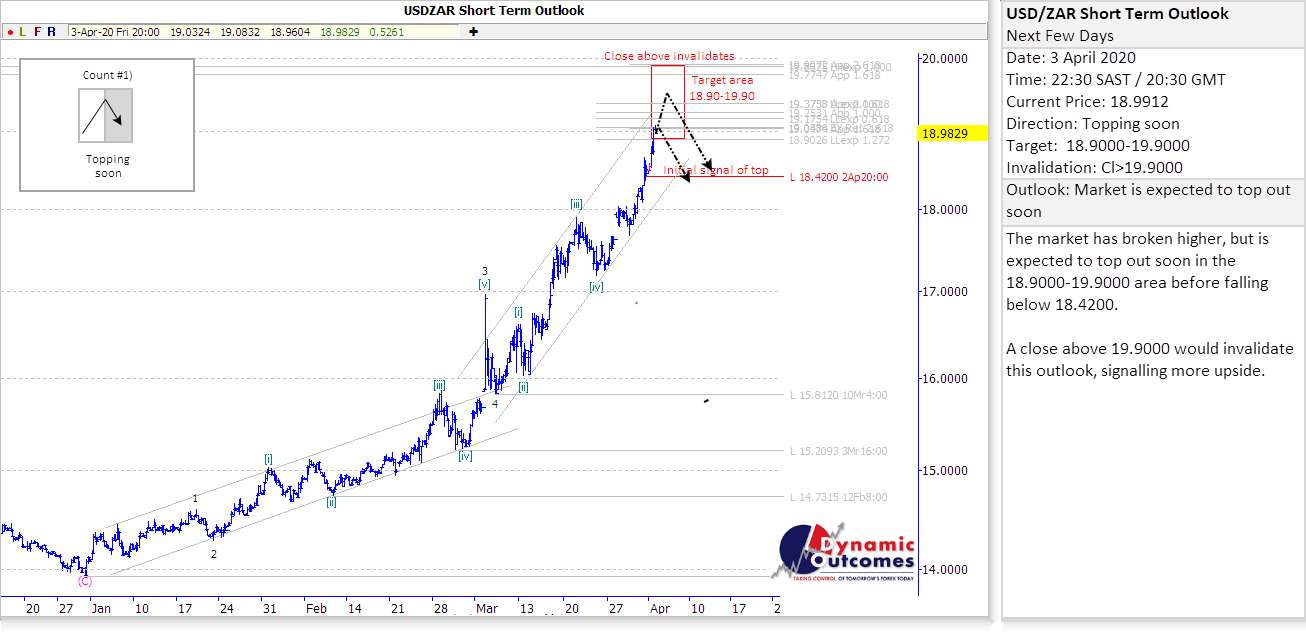Click the 16.0000 price axis label

point(946,379)
